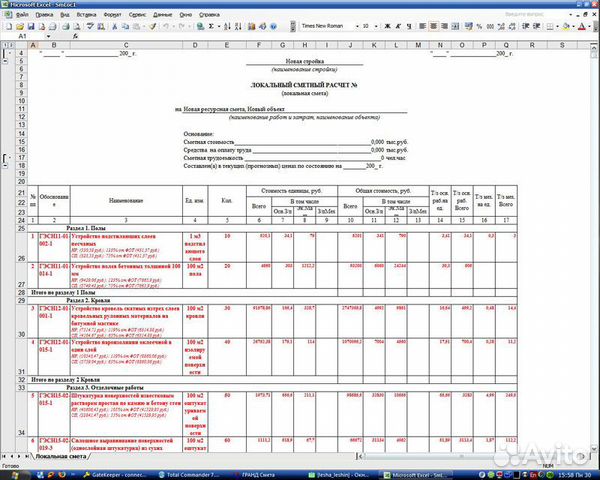Merge and center selected cells
This screenshot has height=480, width=600.
pos(455,26)
